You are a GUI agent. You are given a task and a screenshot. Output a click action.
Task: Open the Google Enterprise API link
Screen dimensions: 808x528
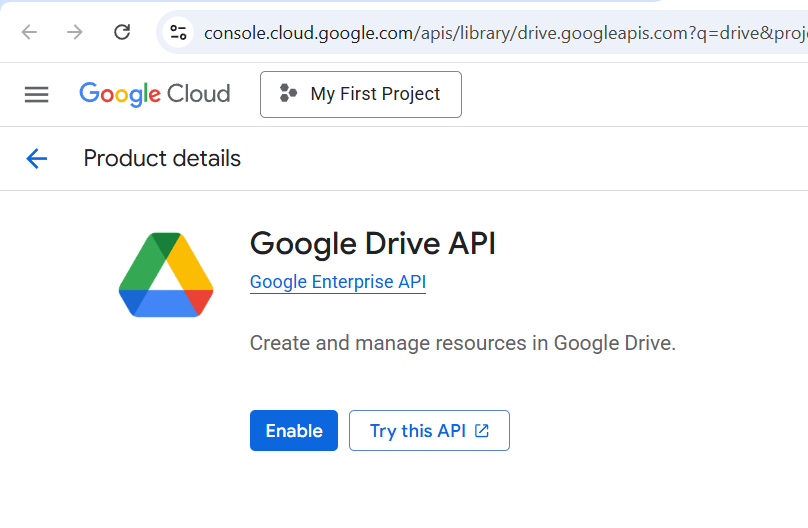(338, 282)
